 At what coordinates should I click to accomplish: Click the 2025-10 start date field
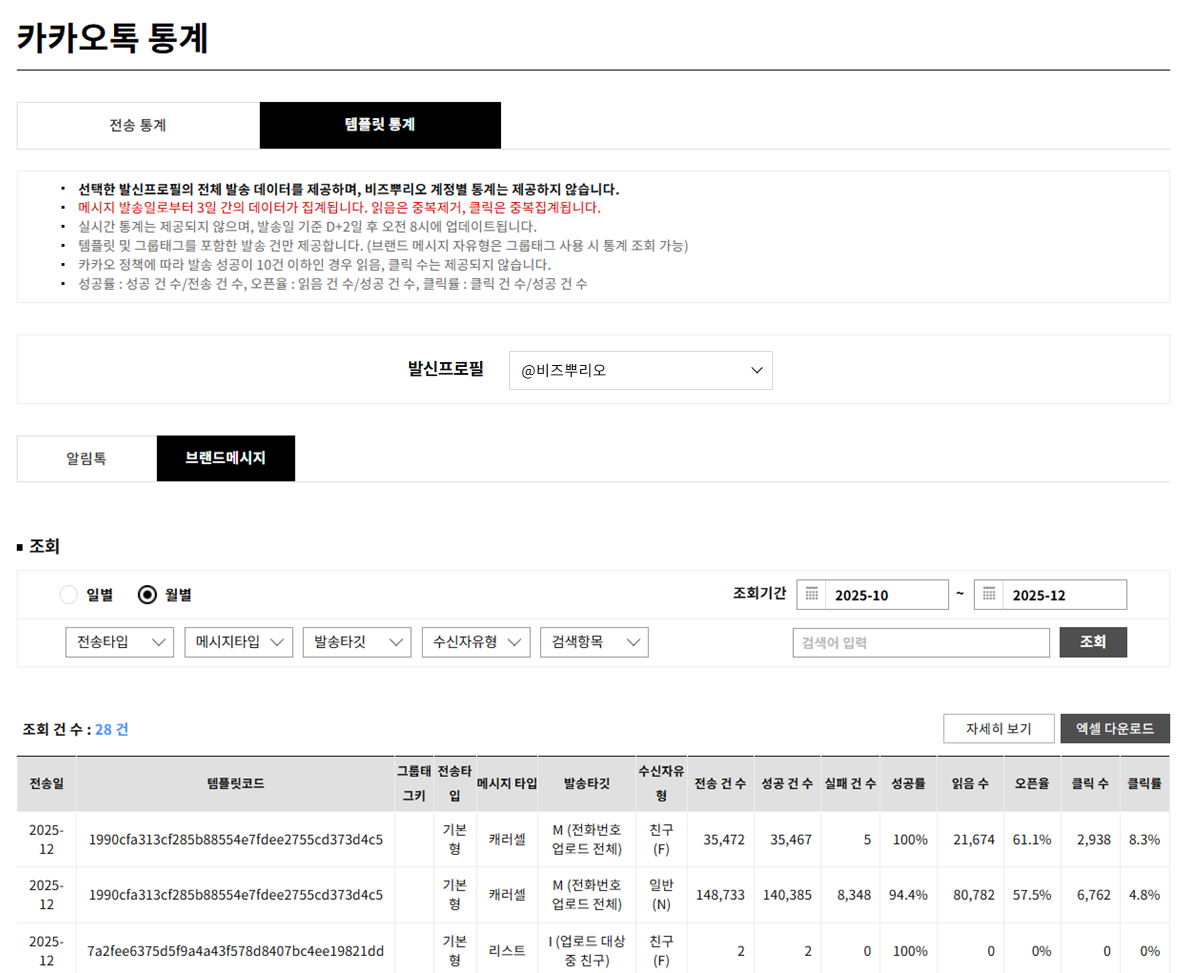click(886, 595)
